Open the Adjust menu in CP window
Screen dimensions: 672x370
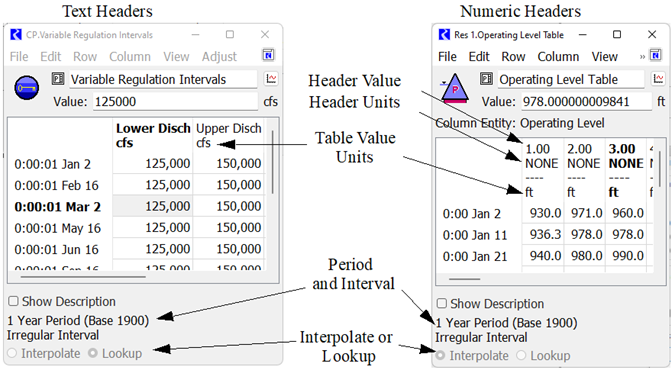coord(219,57)
